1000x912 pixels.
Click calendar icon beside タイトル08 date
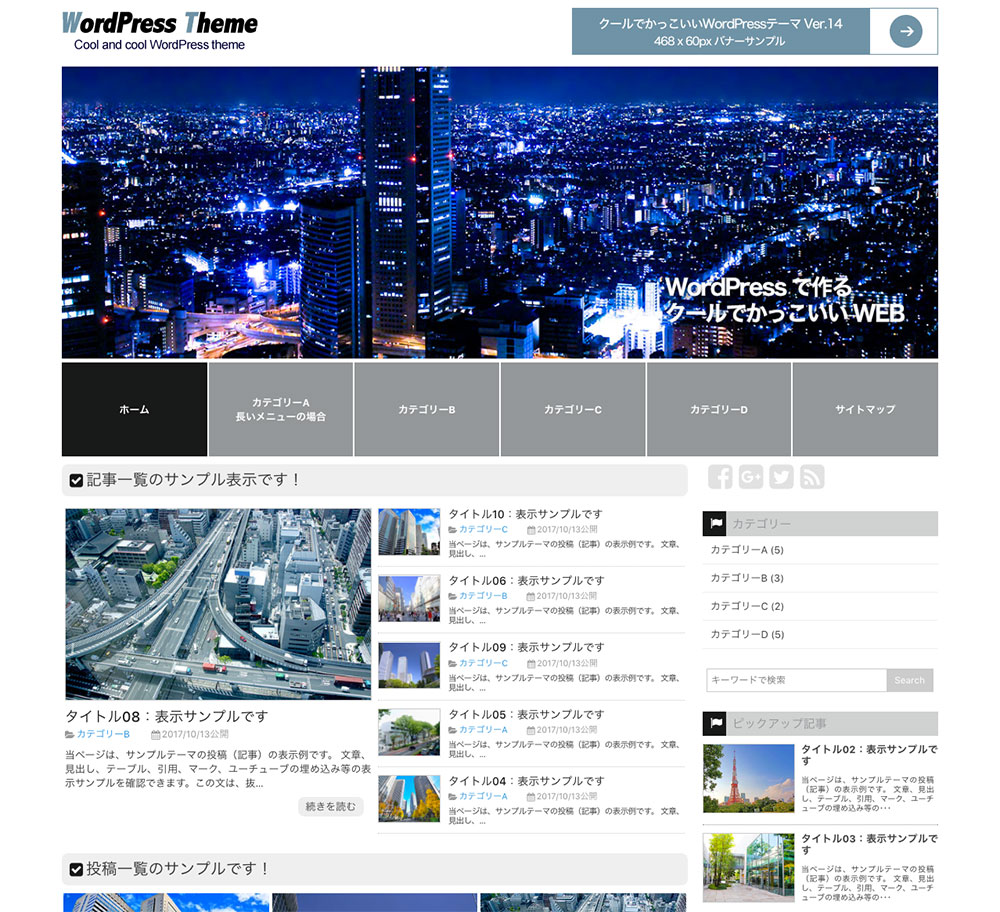(x=156, y=735)
